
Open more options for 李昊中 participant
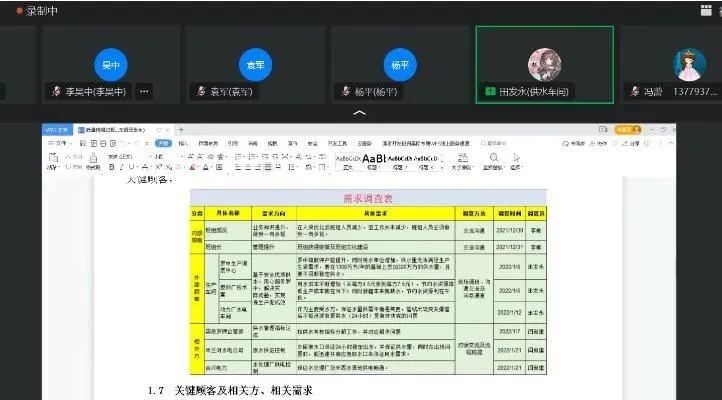pos(144,91)
